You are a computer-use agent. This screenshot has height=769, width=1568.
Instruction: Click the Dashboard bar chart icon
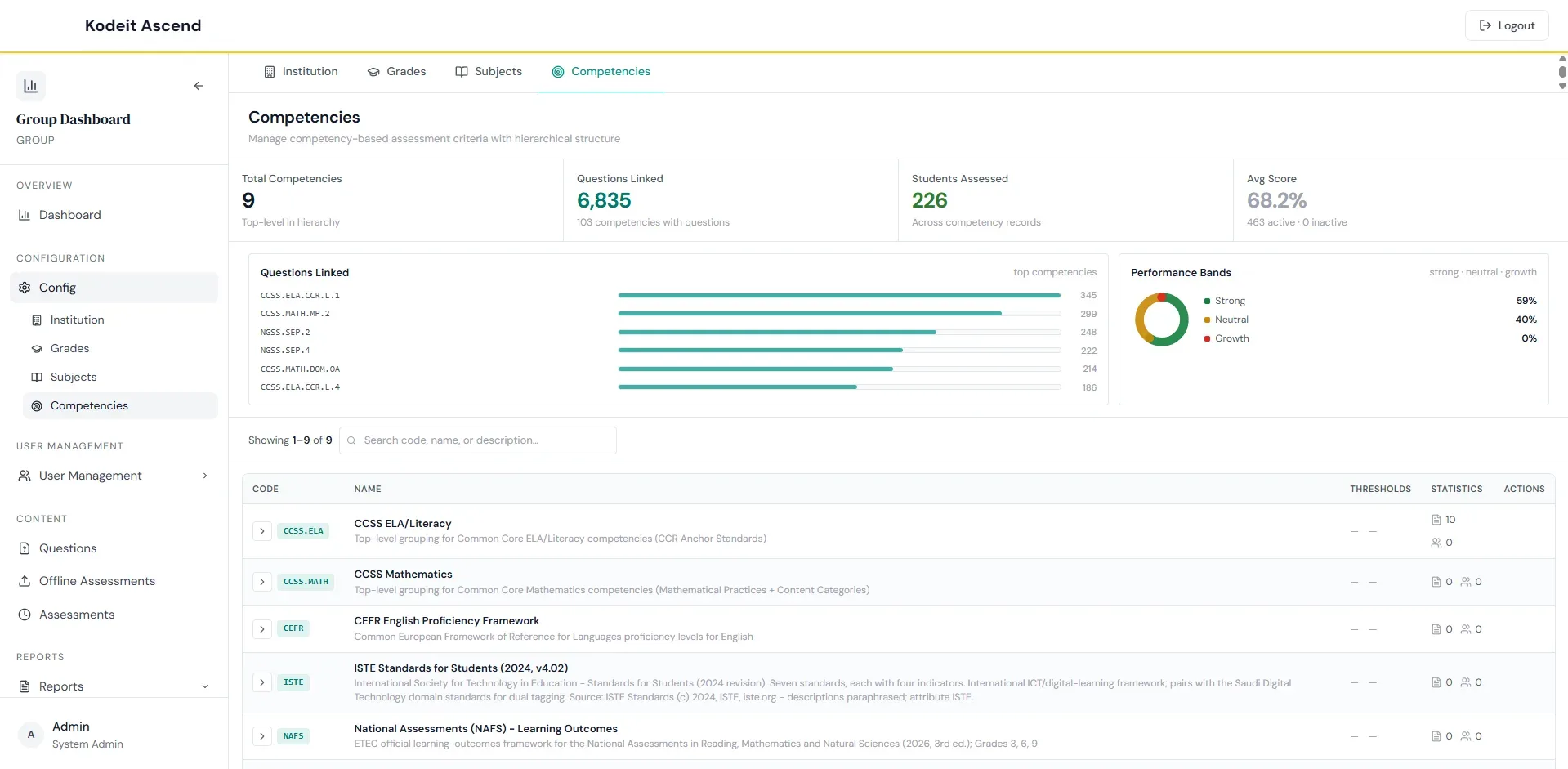(25, 215)
